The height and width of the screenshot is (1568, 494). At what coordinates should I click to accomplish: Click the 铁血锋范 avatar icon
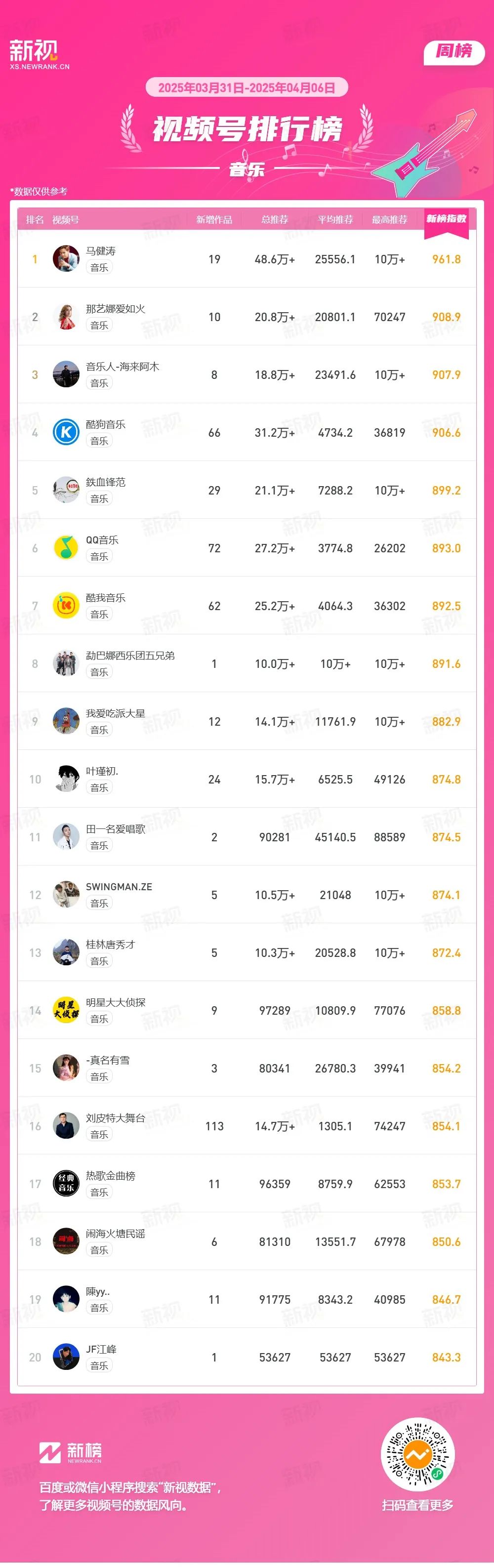[66, 490]
